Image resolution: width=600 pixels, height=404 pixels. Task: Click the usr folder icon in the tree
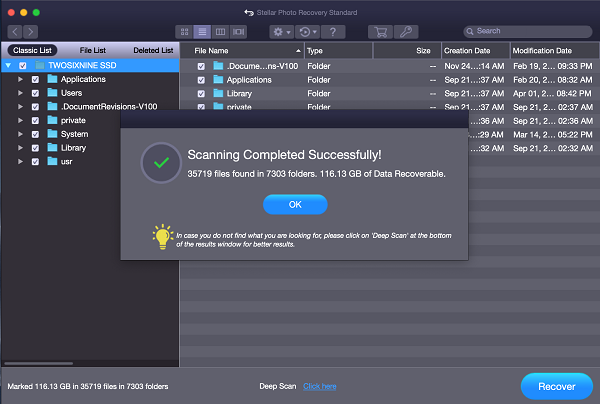tap(52, 161)
